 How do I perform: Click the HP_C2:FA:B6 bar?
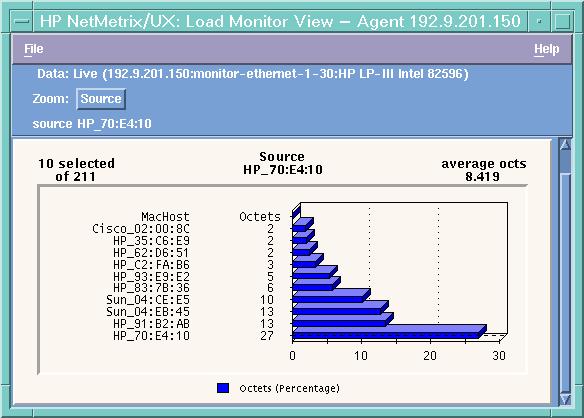point(308,261)
